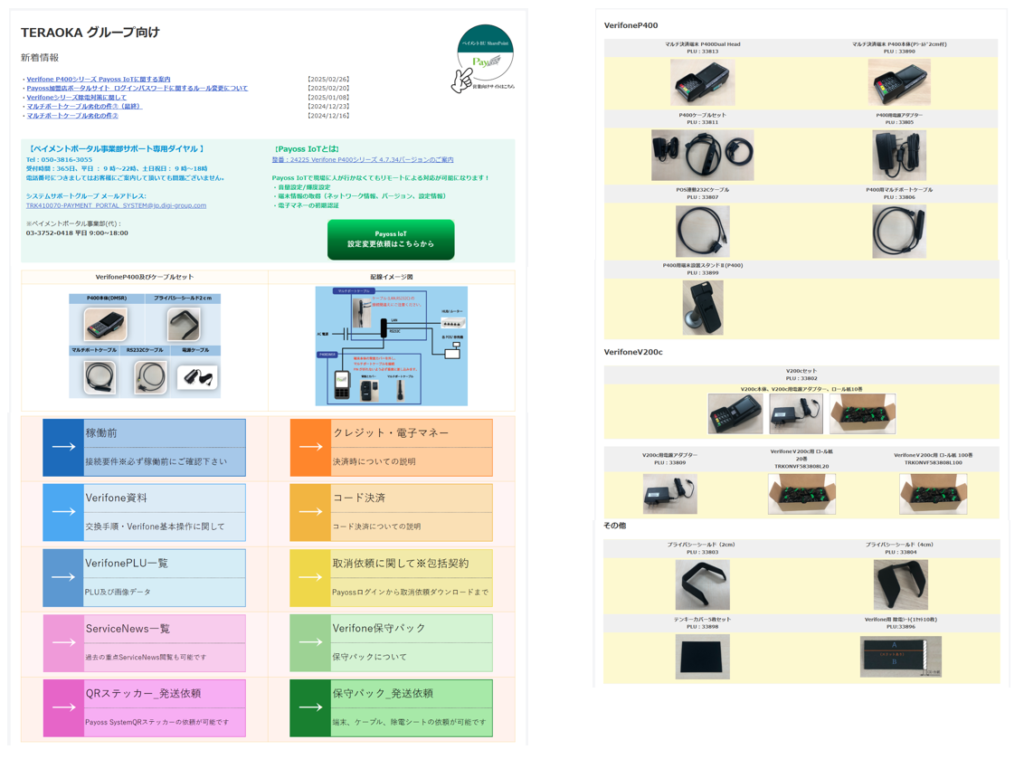Viewport: 1024px width, 759px height.
Task: Click the V200c roll paper 100巻 photo
Action: (933, 494)
